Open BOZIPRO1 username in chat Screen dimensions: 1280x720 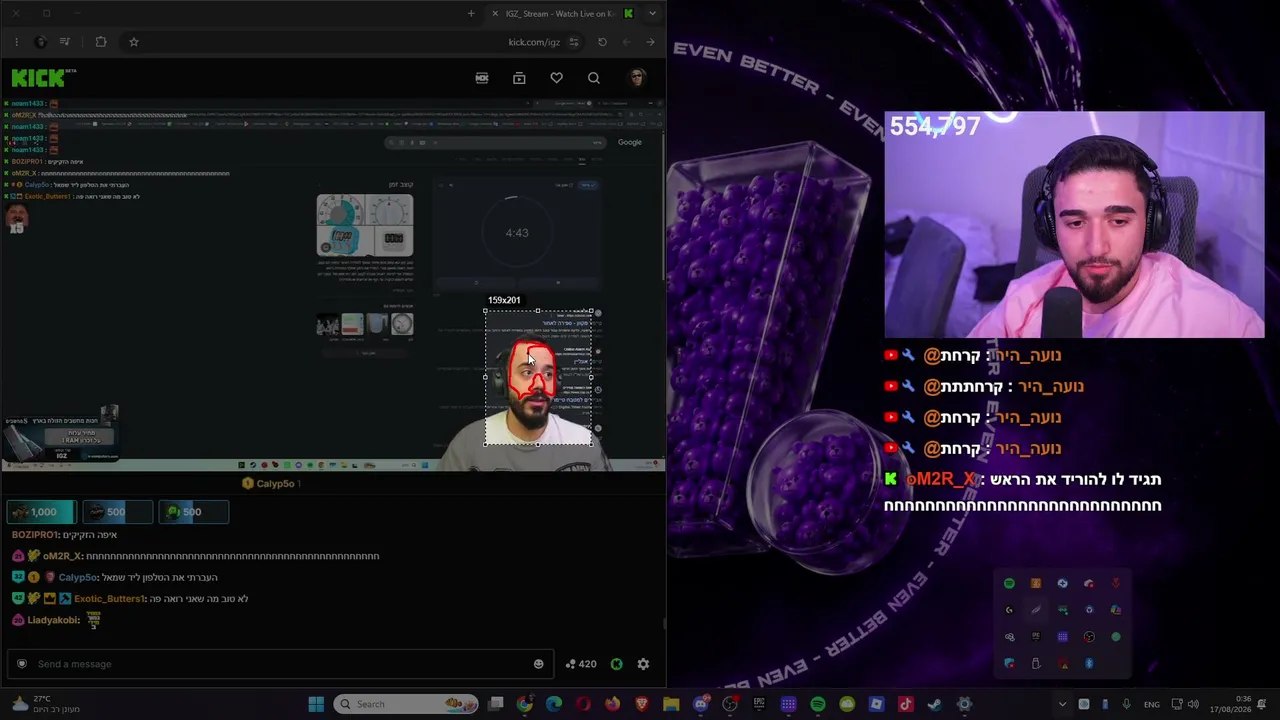pyautogui.click(x=35, y=535)
